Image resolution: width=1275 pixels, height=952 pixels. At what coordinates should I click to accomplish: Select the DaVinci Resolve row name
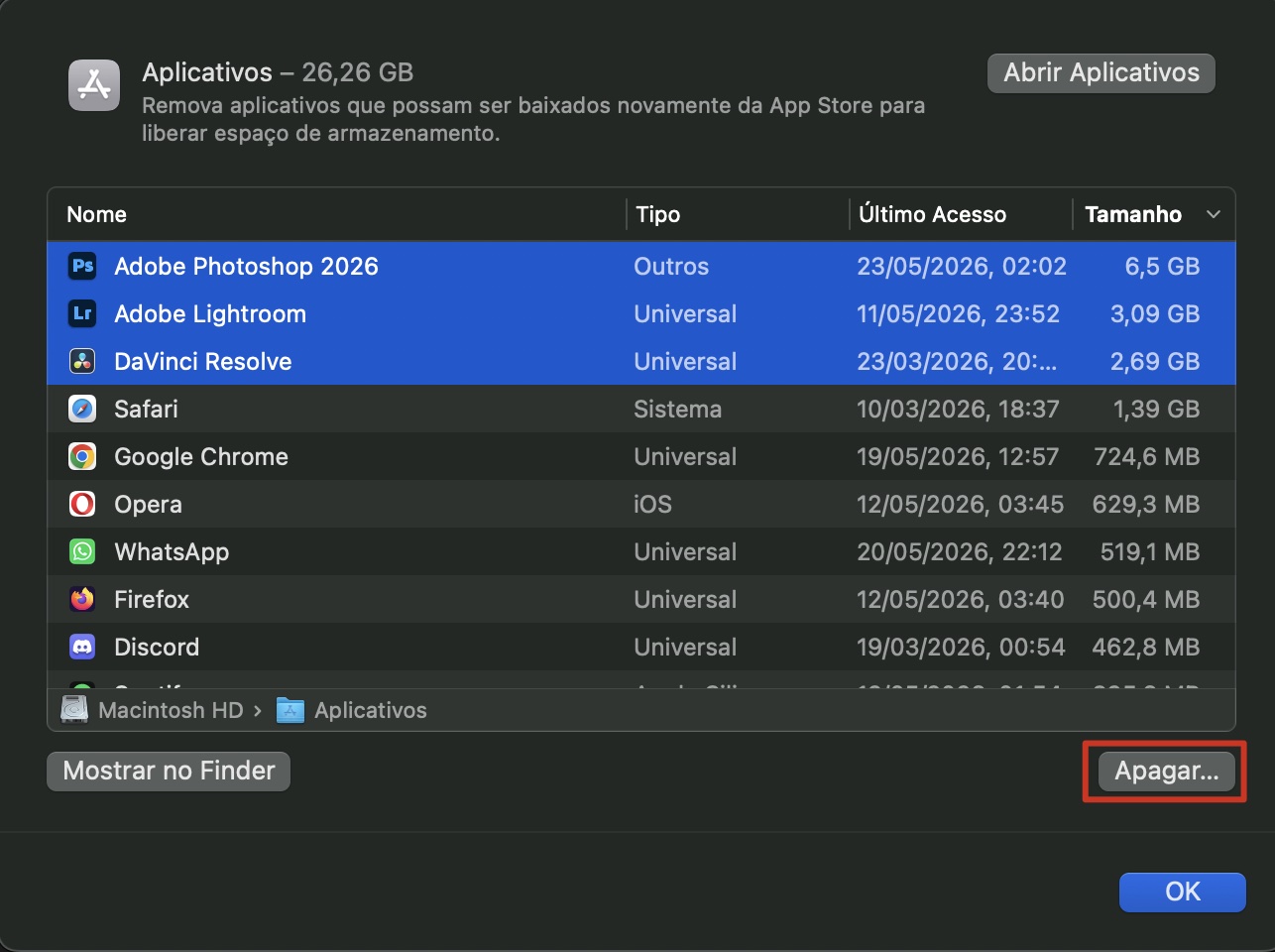203,361
